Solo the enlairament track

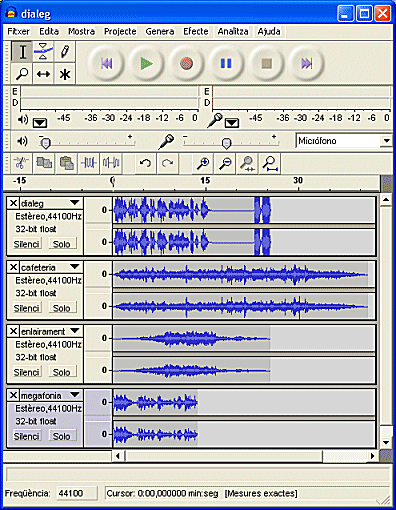click(x=62, y=372)
